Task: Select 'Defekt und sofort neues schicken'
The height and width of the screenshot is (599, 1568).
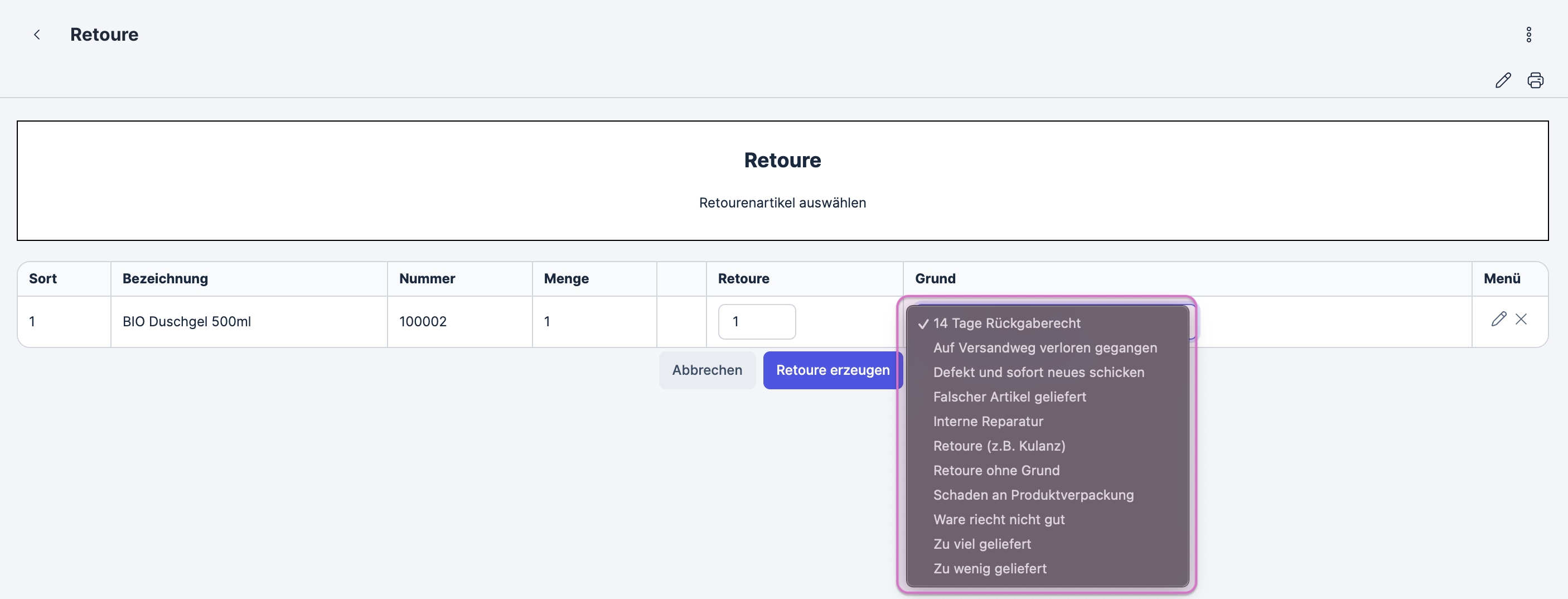Action: (1038, 372)
